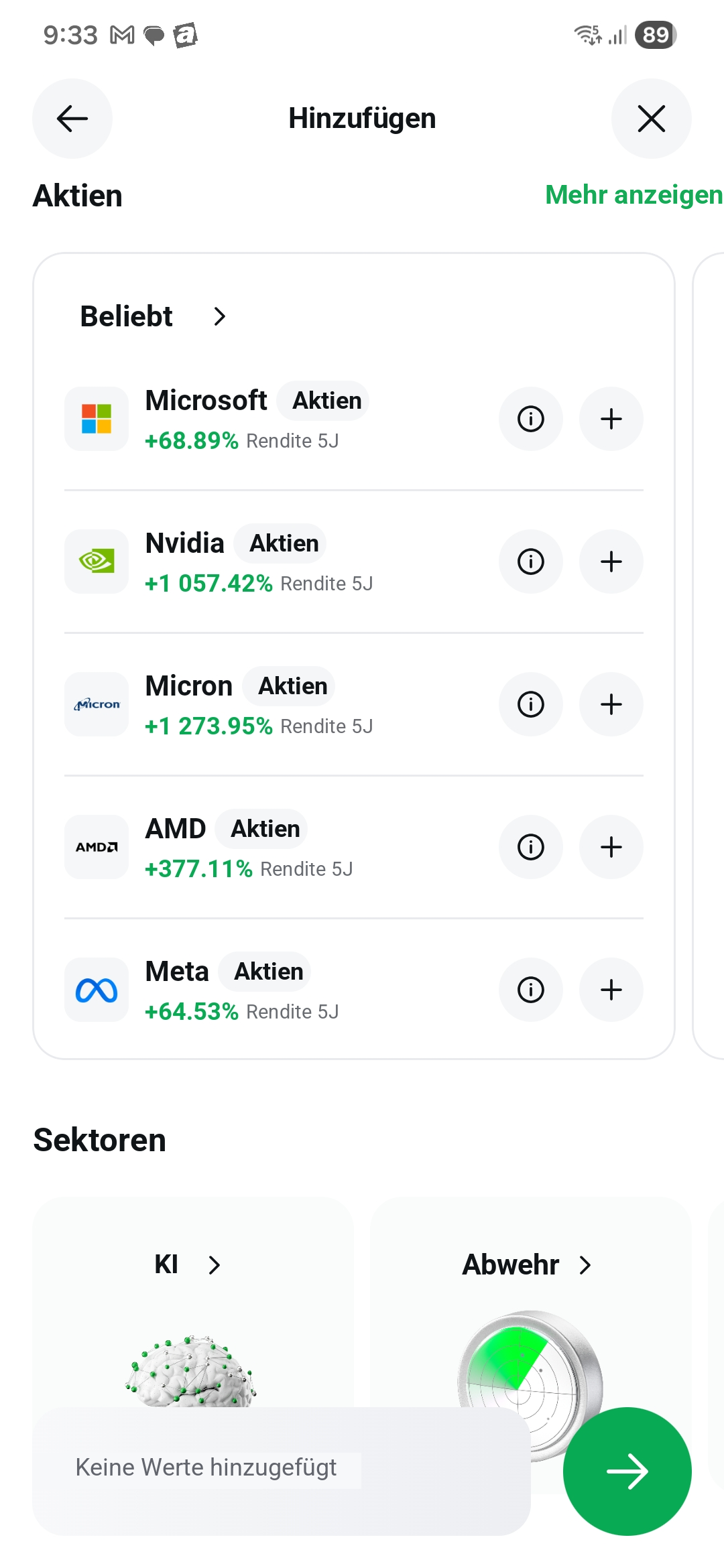
Task: Select the Nvidia Aktien tag
Action: [x=284, y=543]
